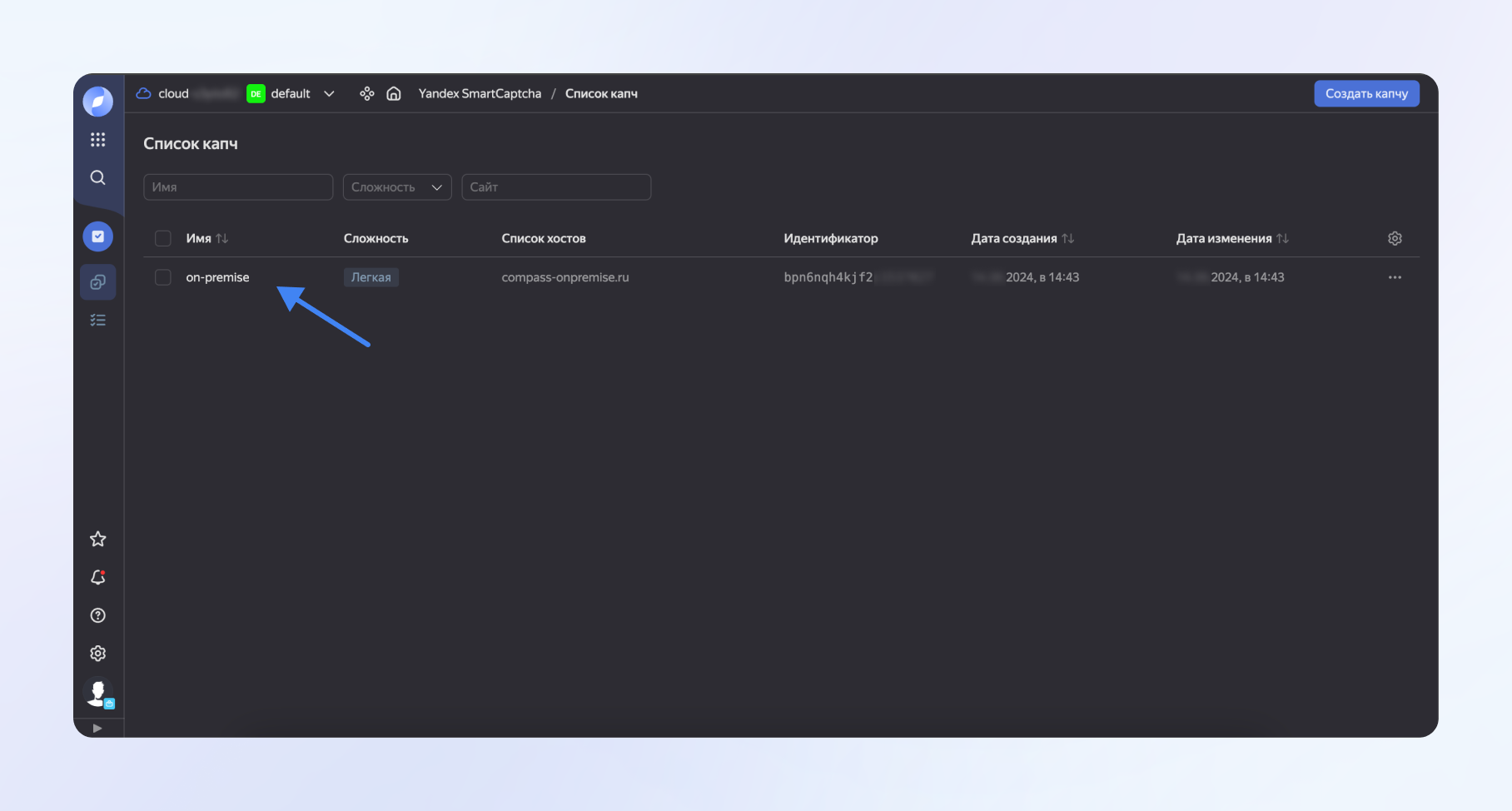
Task: Open the on-premise captcha link
Action: click(217, 277)
